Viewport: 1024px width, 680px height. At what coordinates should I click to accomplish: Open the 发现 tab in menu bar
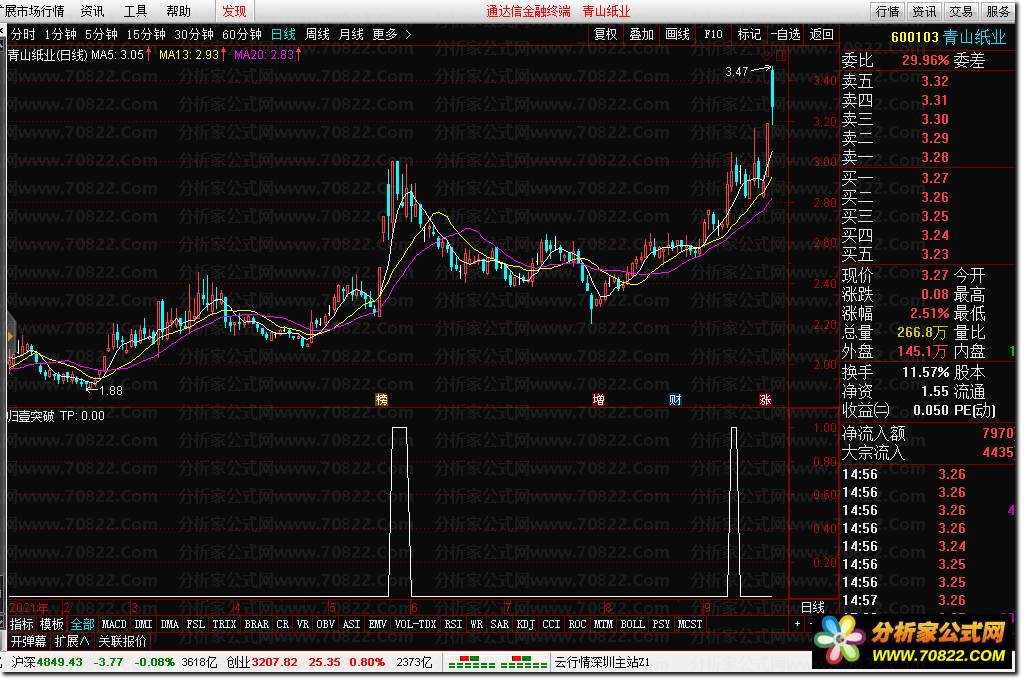point(234,12)
